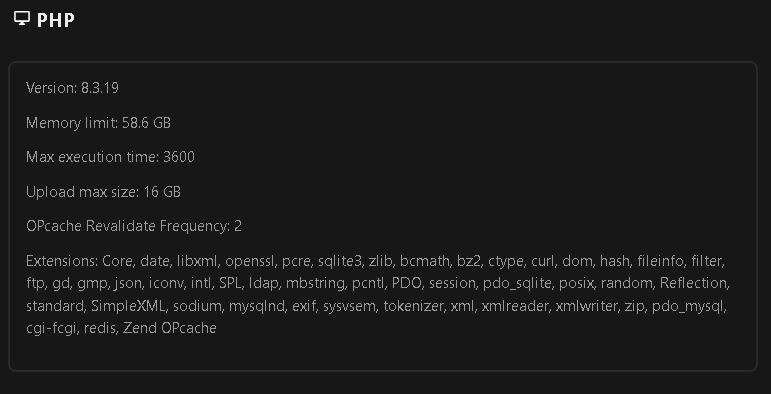
Task: Click the PHP section heading
Action: pyautogui.click(x=56, y=20)
